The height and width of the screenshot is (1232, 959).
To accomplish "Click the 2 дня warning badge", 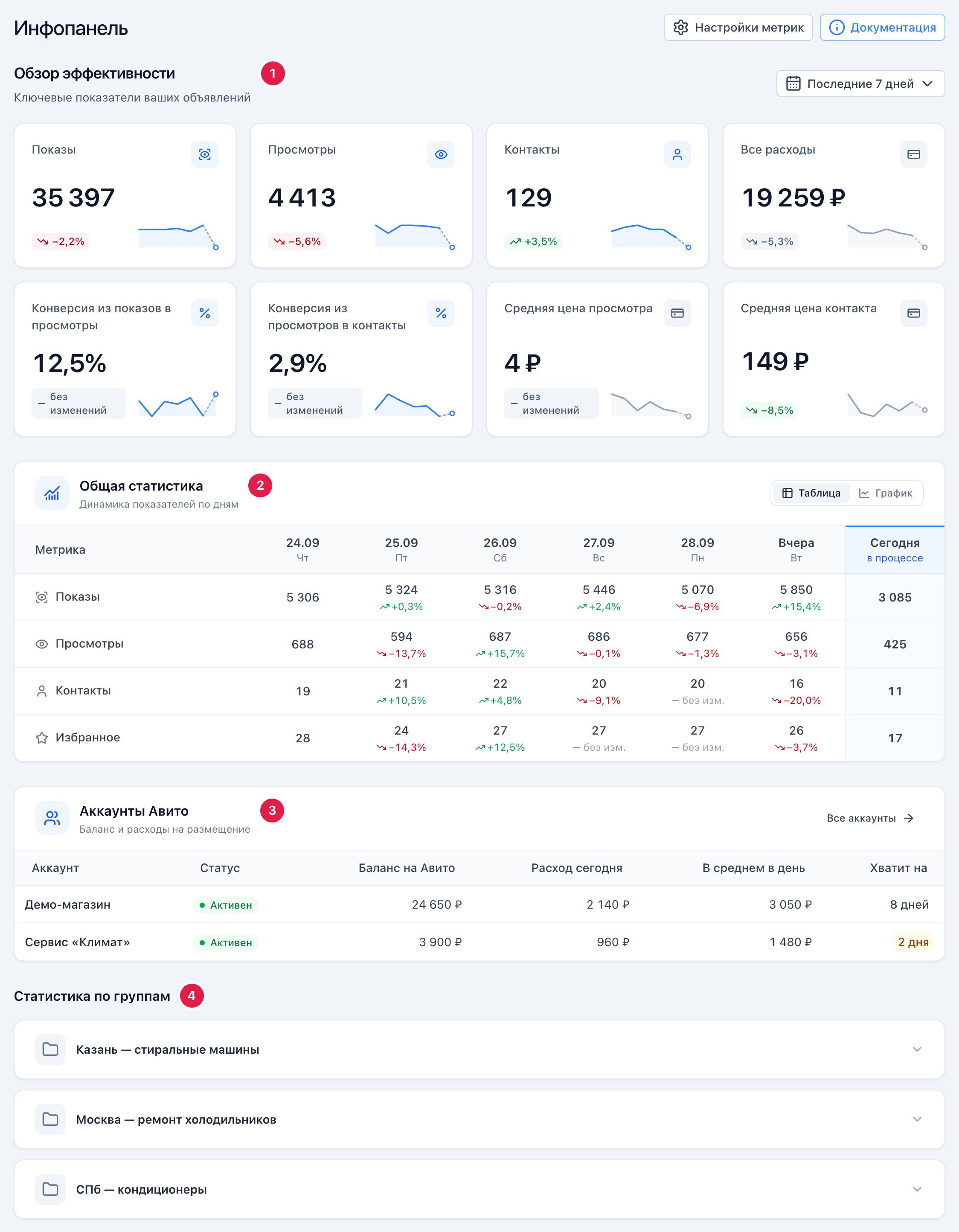I will click(913, 942).
